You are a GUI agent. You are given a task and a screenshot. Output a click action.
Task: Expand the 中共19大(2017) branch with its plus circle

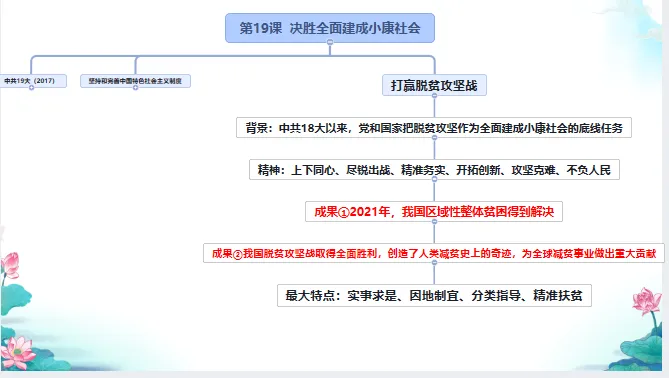(x=32, y=88)
